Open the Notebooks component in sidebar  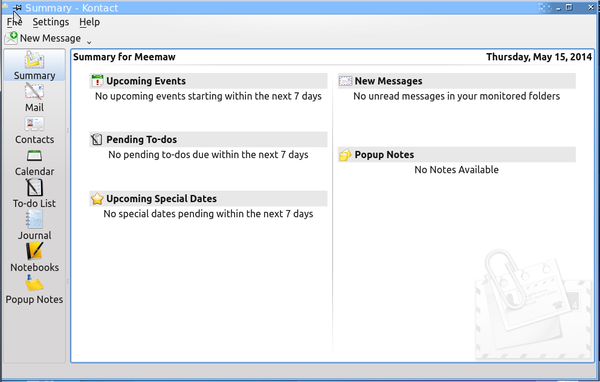34,258
